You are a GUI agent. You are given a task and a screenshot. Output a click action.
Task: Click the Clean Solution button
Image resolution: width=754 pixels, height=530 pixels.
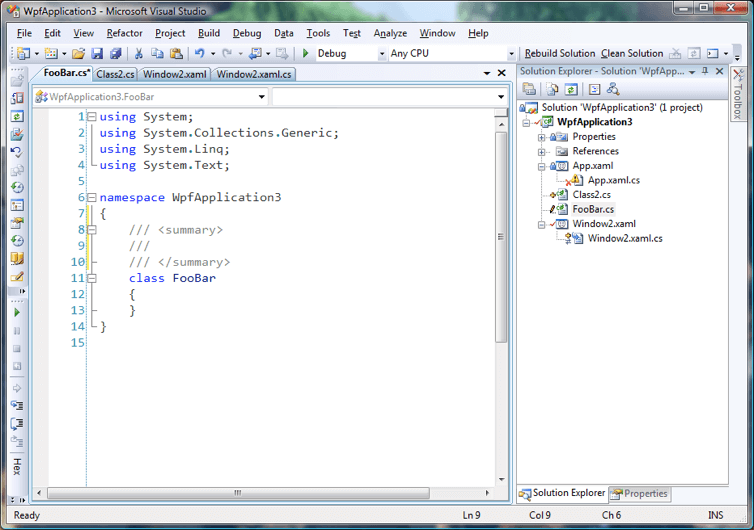point(631,54)
